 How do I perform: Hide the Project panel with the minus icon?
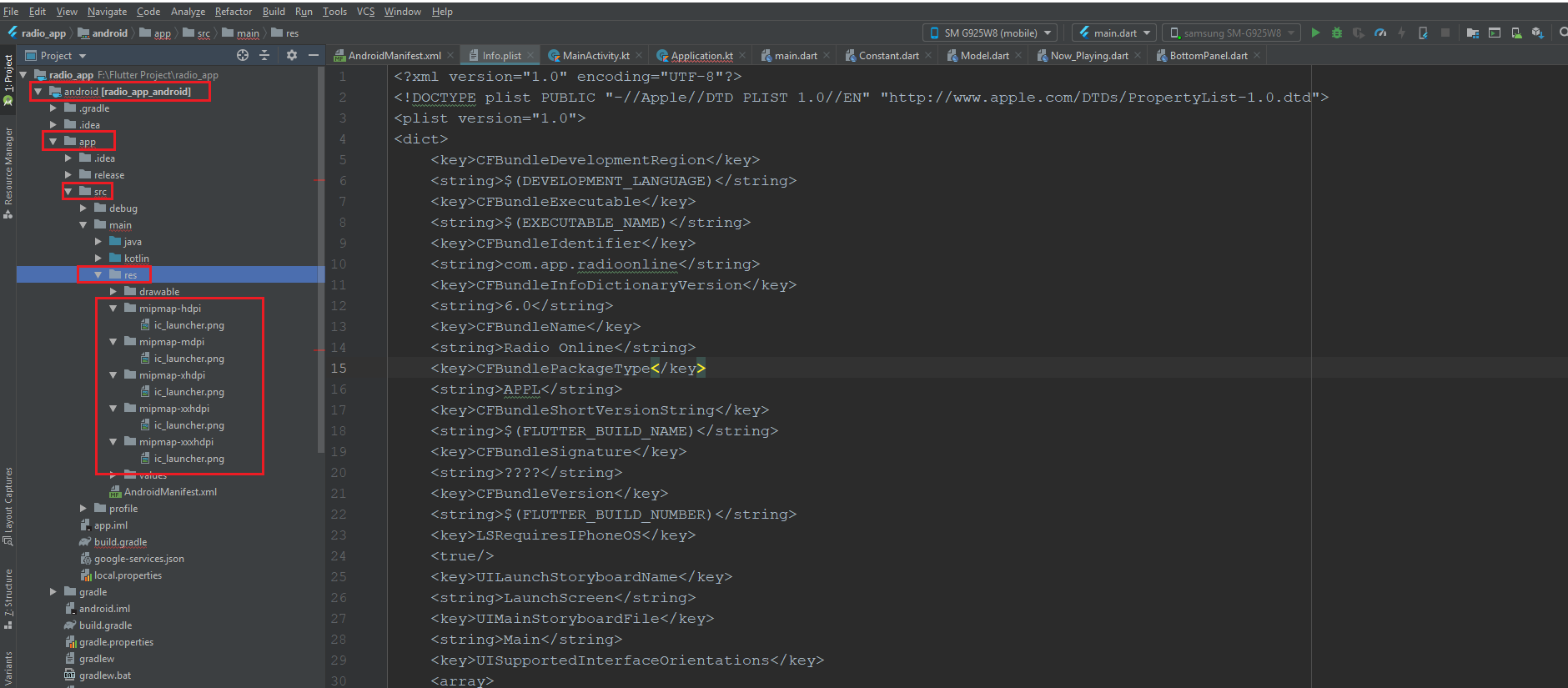pos(314,55)
